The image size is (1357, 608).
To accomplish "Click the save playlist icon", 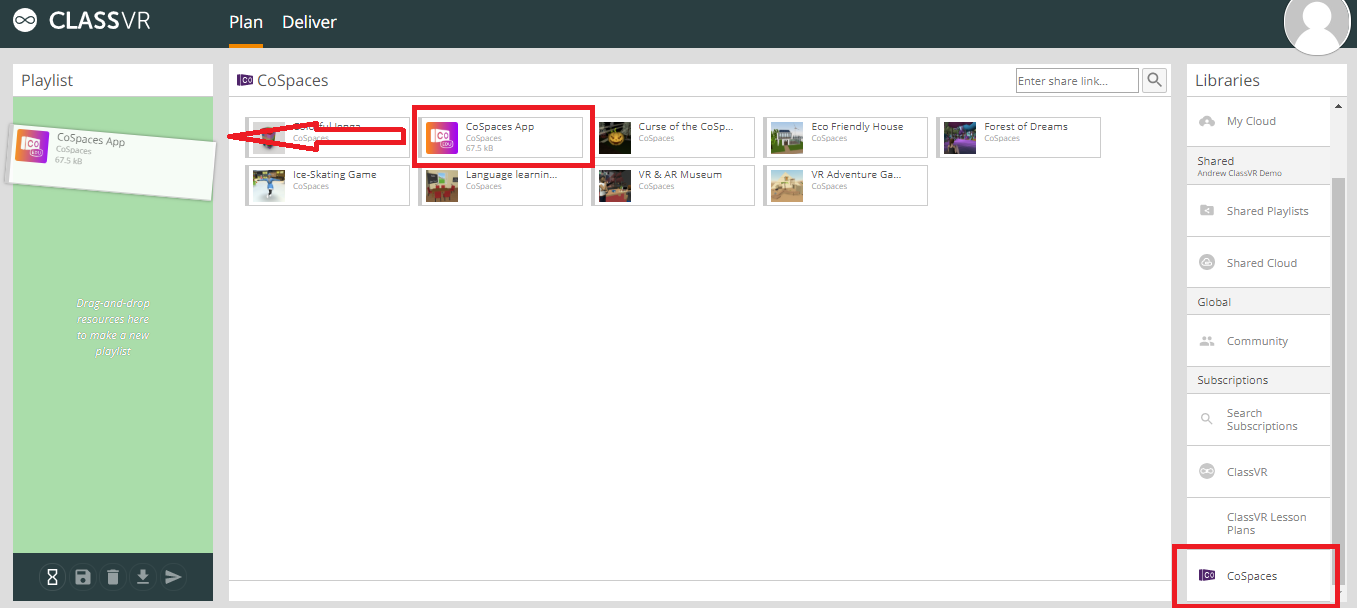I will (83, 577).
